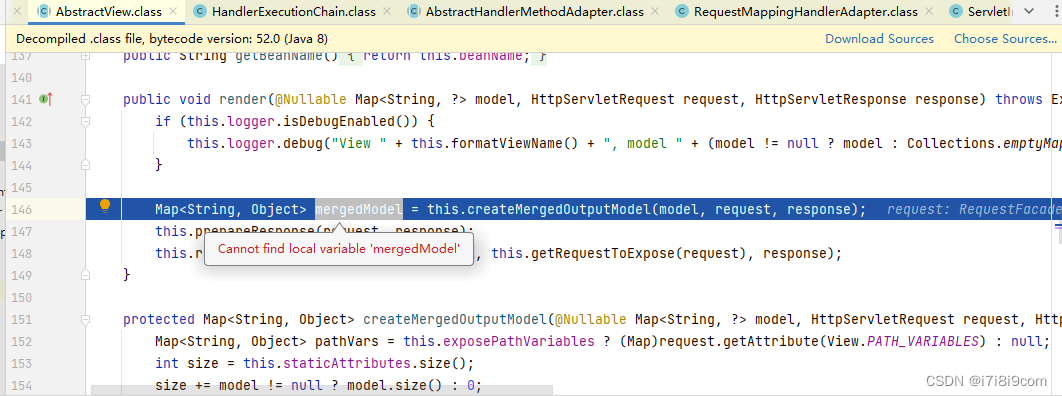The width and height of the screenshot is (1062, 396).
Task: Expand the folded getBeanName method on line 137
Action: coord(85,56)
